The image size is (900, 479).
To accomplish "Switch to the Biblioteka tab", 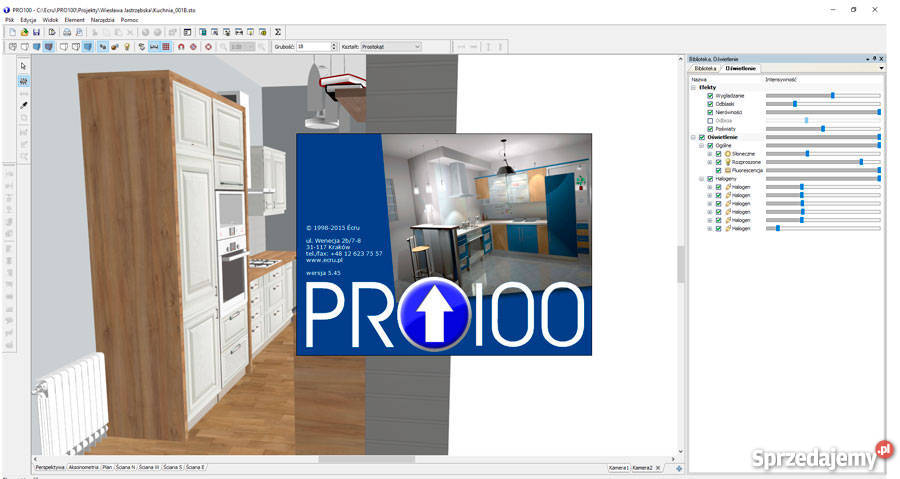I will coord(705,68).
